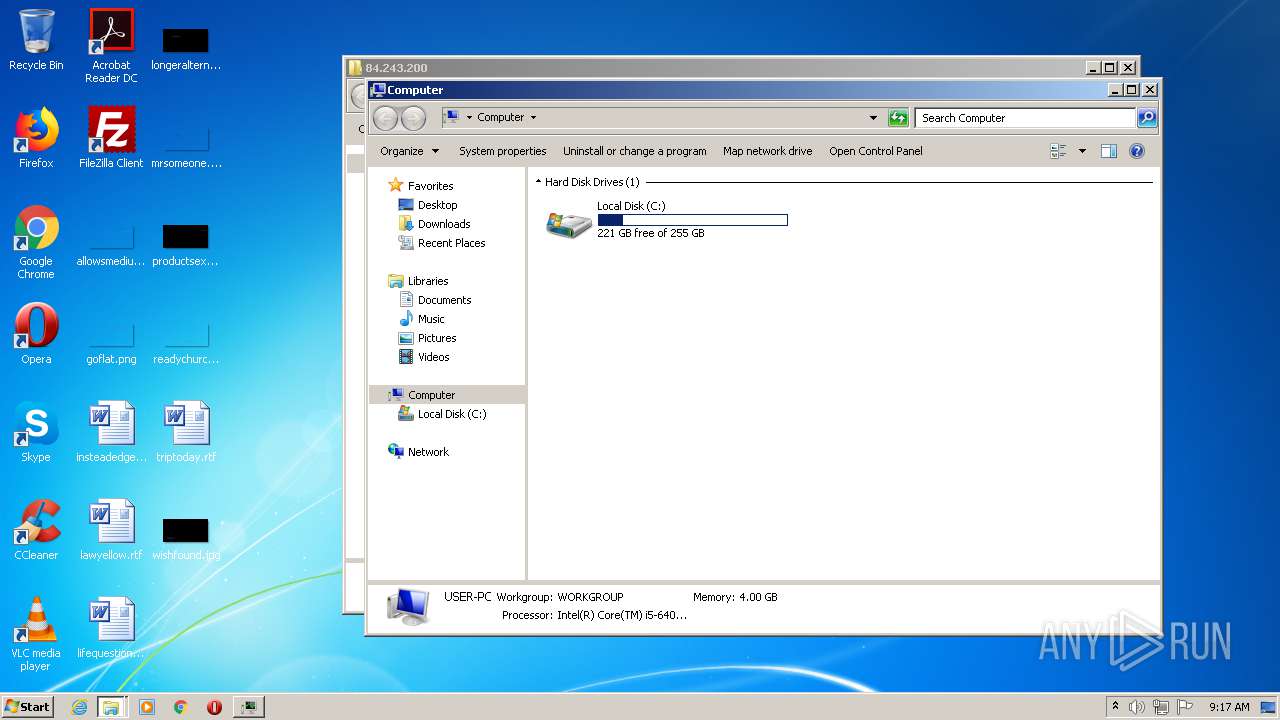Open Explorer help question mark
This screenshot has width=1280, height=720.
1136,151
